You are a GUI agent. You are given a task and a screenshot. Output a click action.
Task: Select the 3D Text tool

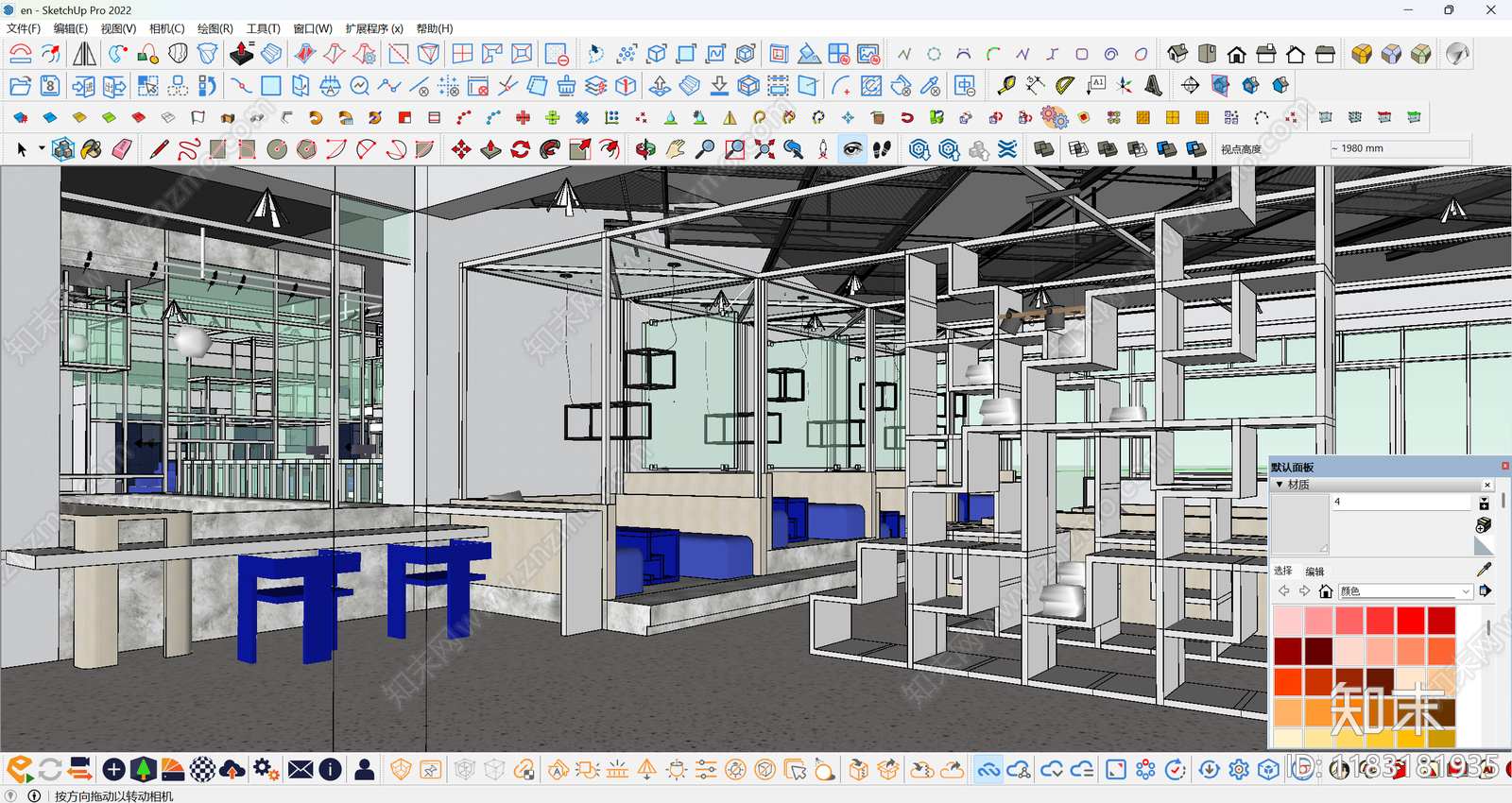[1154, 85]
